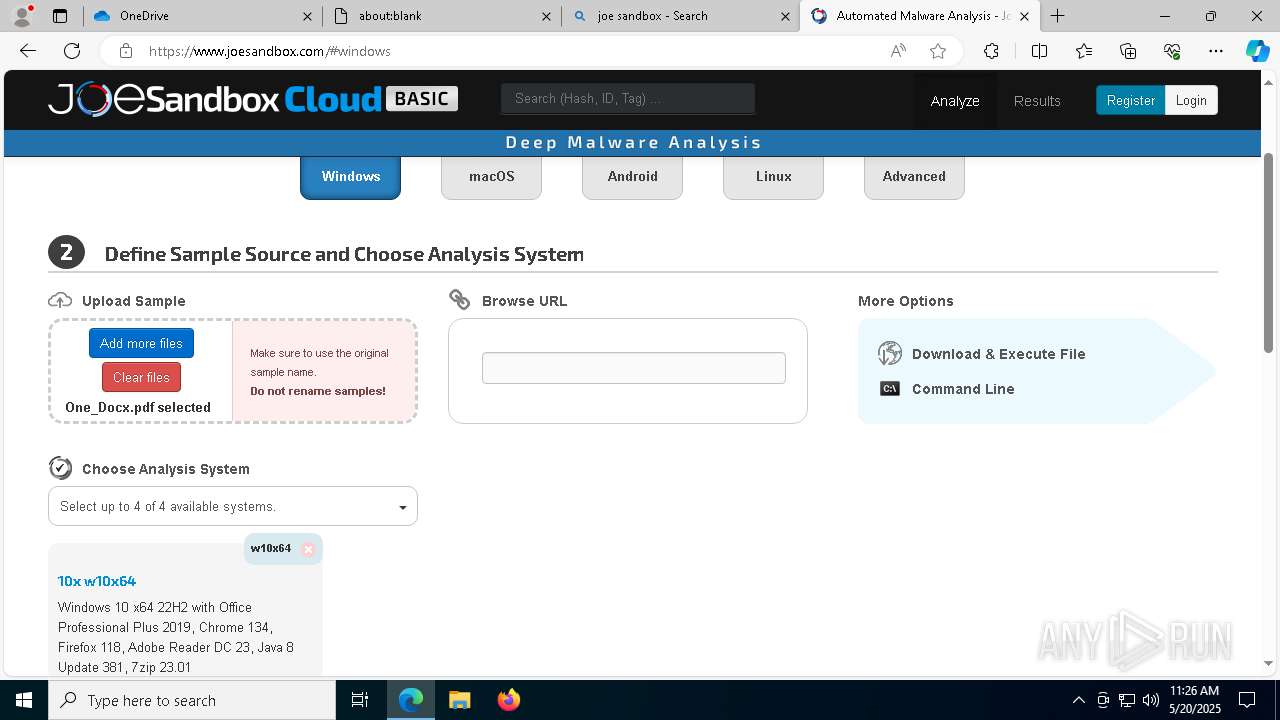Click One_Docx.pdf selected text

coord(138,407)
